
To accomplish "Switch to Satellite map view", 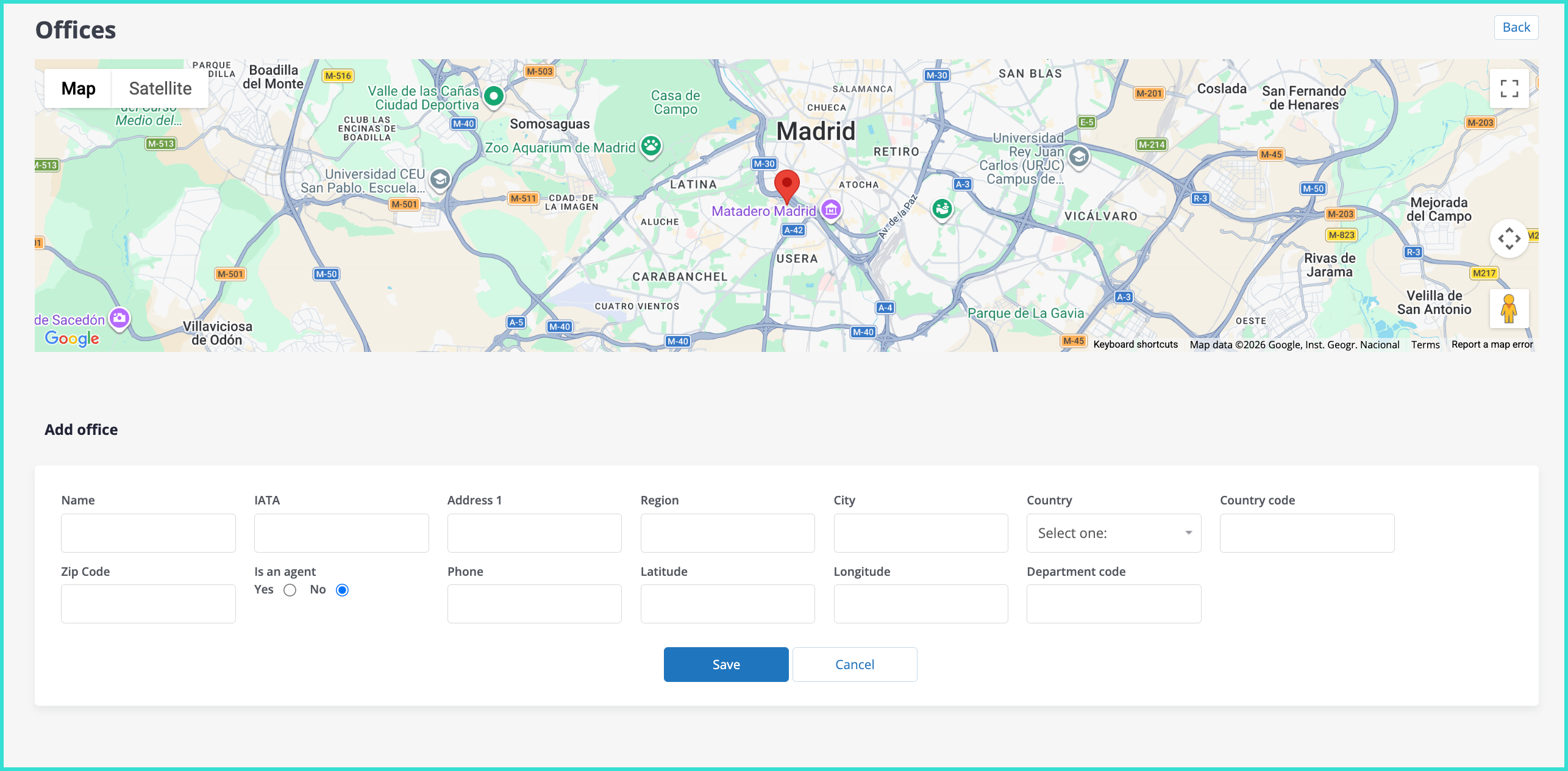I will (x=160, y=88).
